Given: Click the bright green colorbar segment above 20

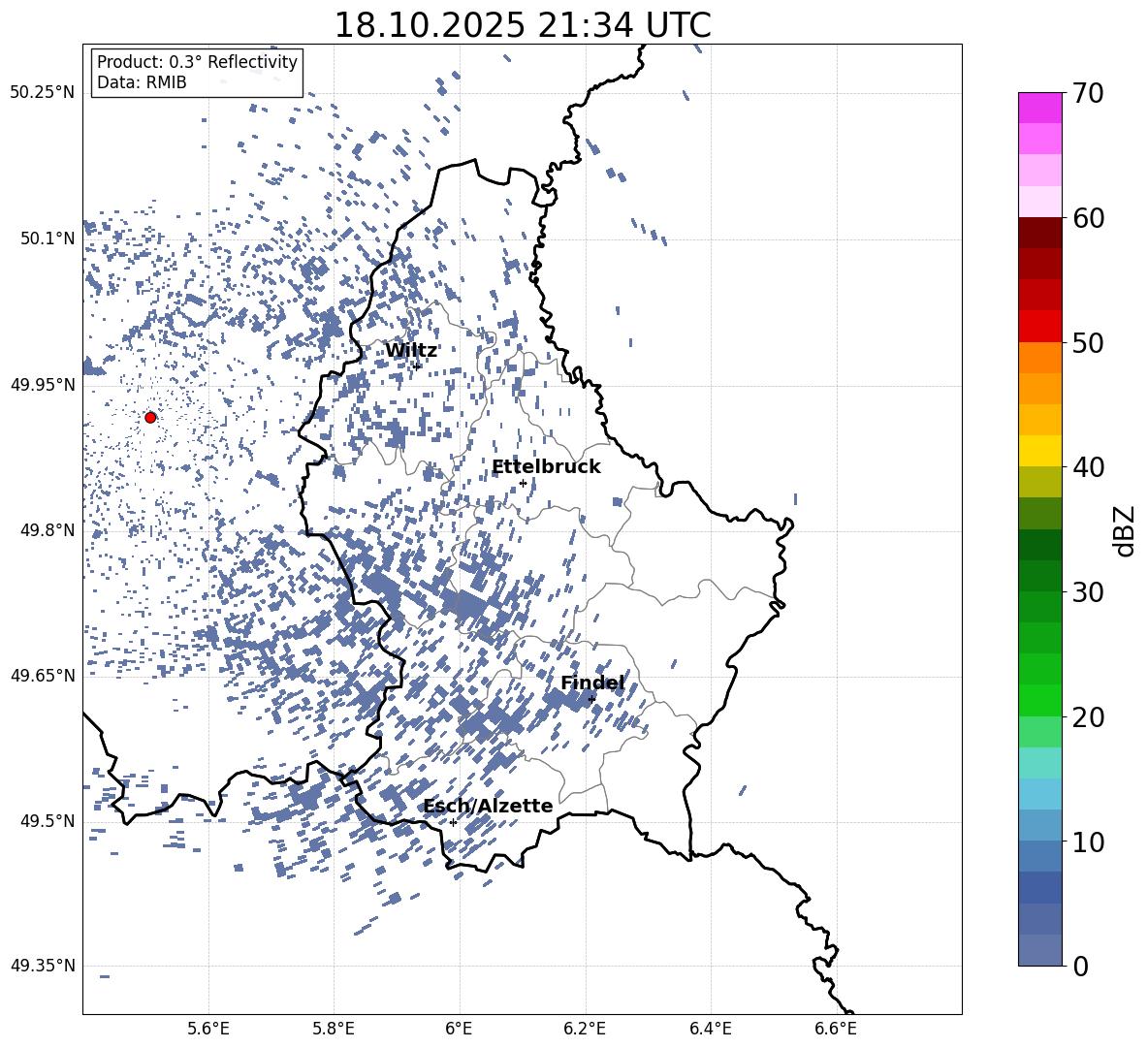Looking at the screenshot, I should pyautogui.click(x=1039, y=700).
